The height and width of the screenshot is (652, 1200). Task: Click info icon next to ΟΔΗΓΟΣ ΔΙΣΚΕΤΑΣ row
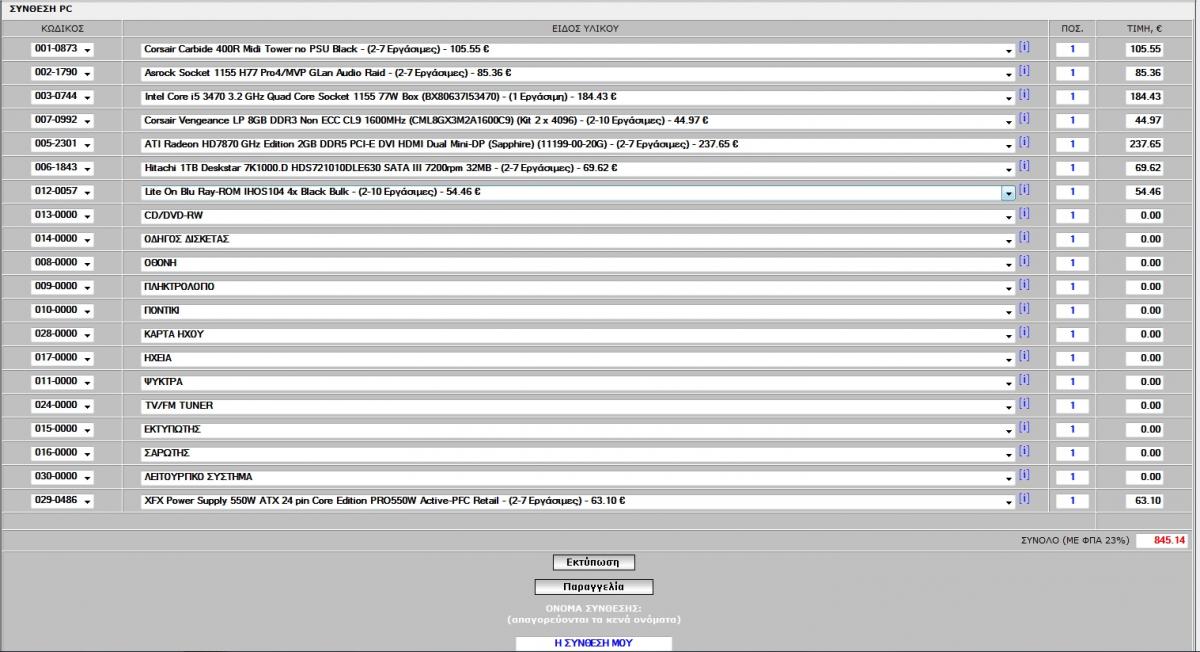[x=1024, y=237]
